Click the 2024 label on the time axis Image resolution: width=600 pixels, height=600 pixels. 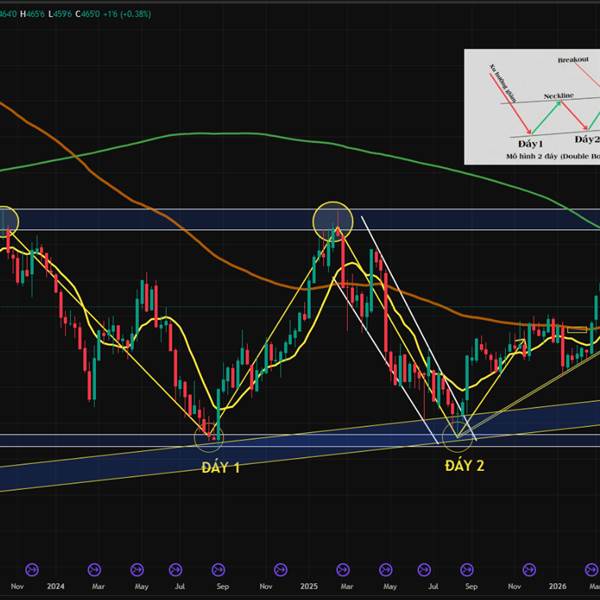coord(55,586)
